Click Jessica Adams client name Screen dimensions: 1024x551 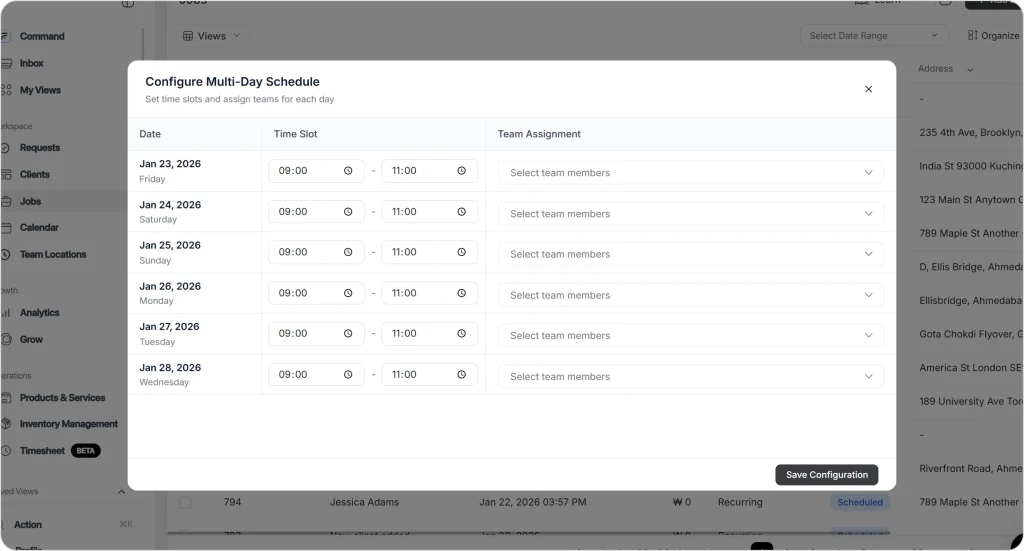[364, 502]
